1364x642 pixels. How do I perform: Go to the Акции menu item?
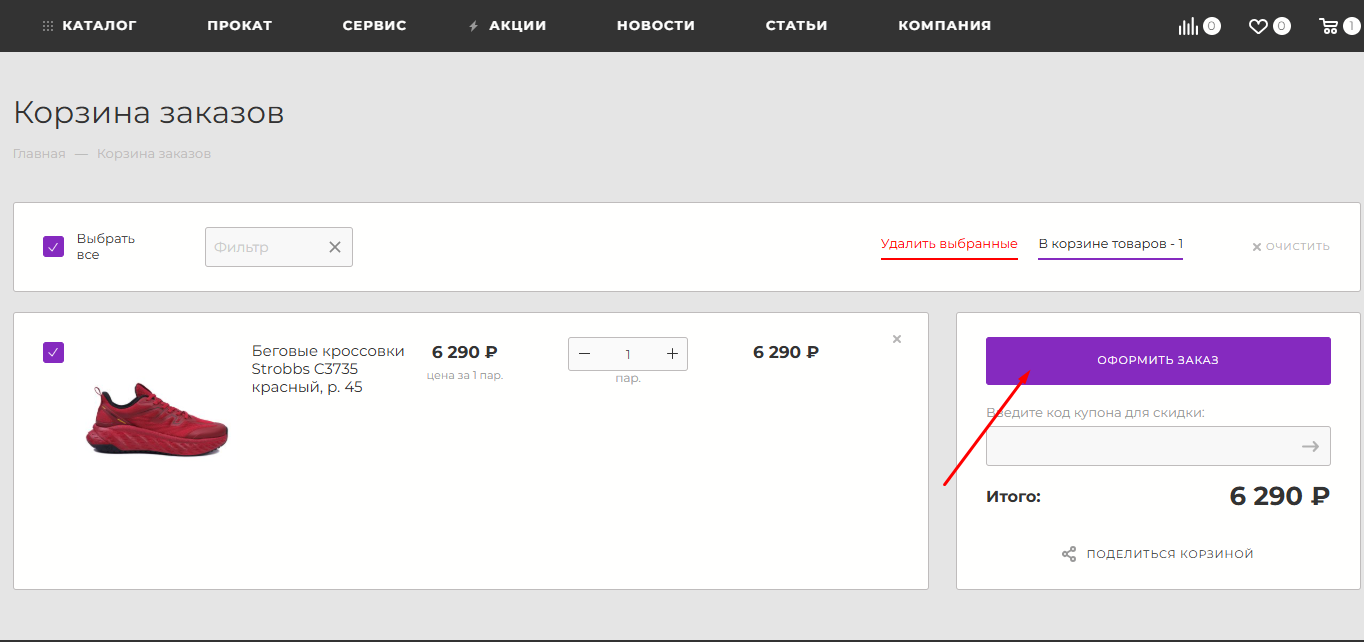point(517,26)
